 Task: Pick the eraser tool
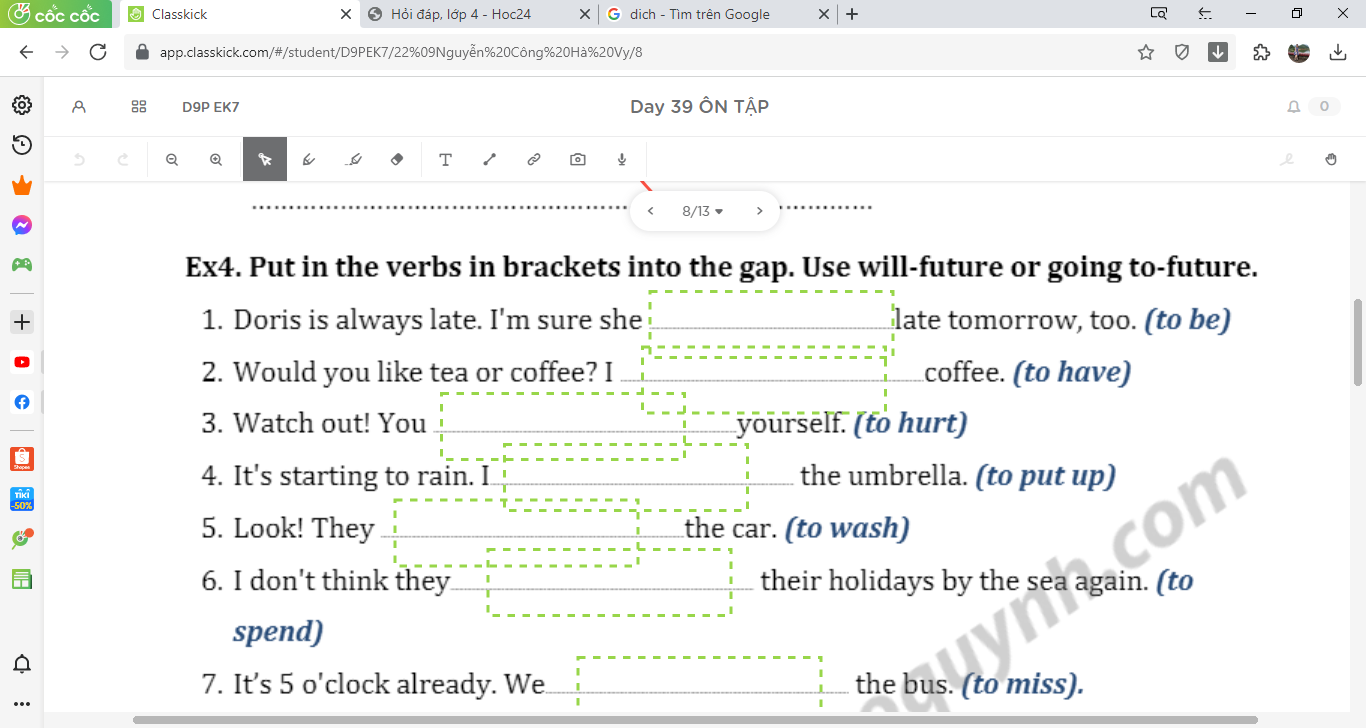point(397,159)
